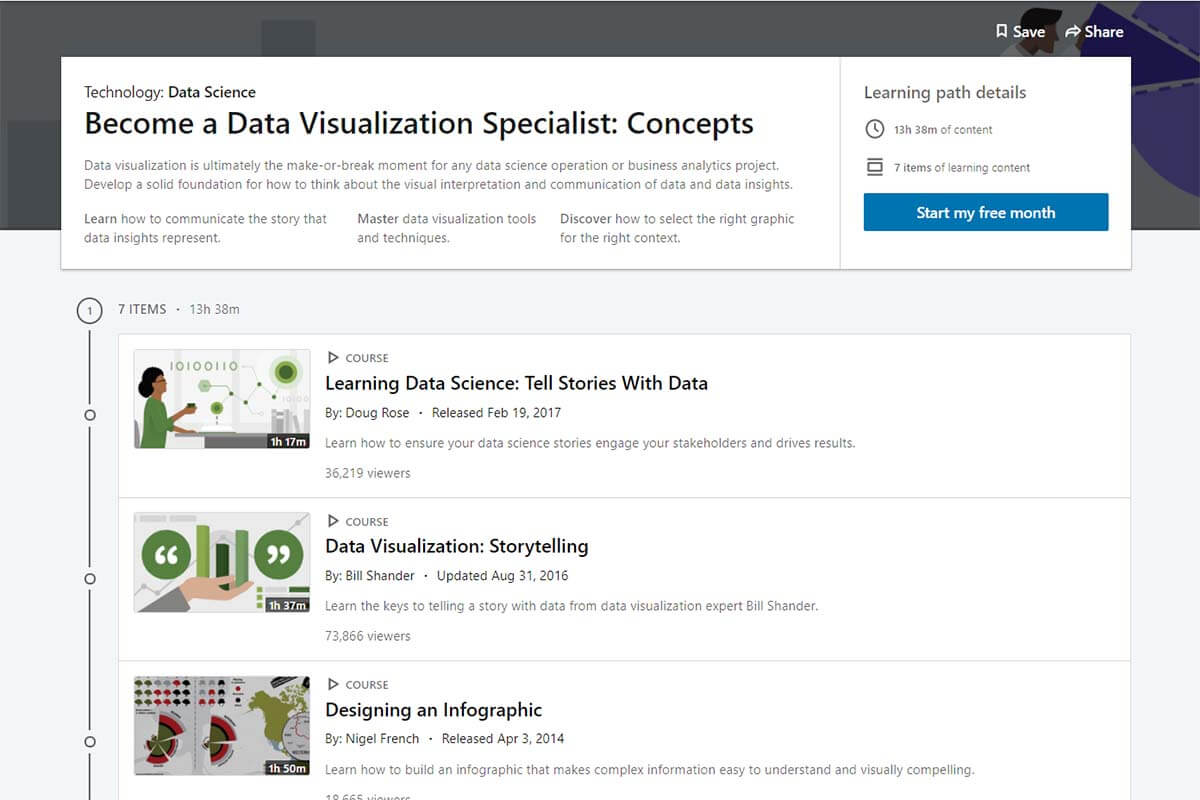Click the play icon above Designing an Infographic
The width and height of the screenshot is (1200, 800).
(333, 684)
